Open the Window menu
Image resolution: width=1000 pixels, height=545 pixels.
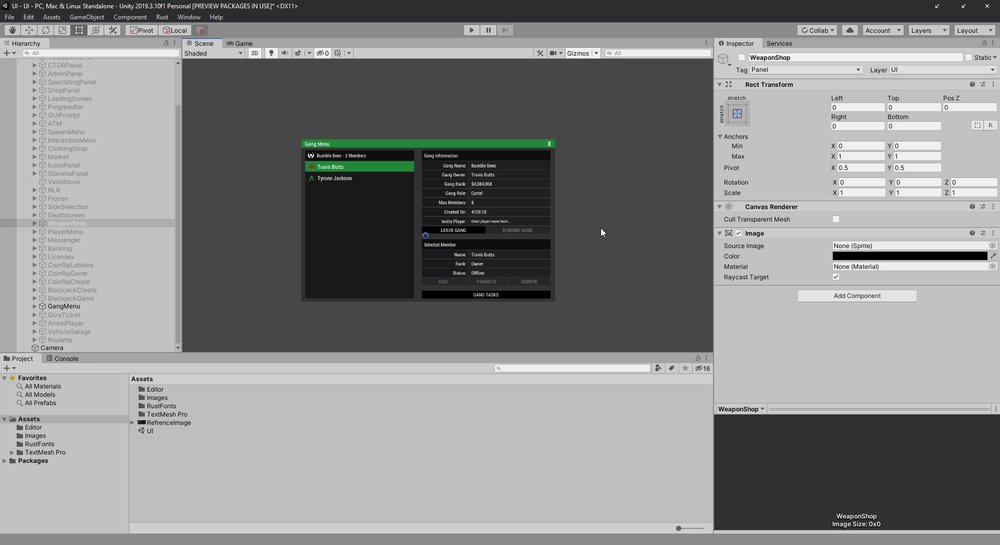tap(189, 17)
